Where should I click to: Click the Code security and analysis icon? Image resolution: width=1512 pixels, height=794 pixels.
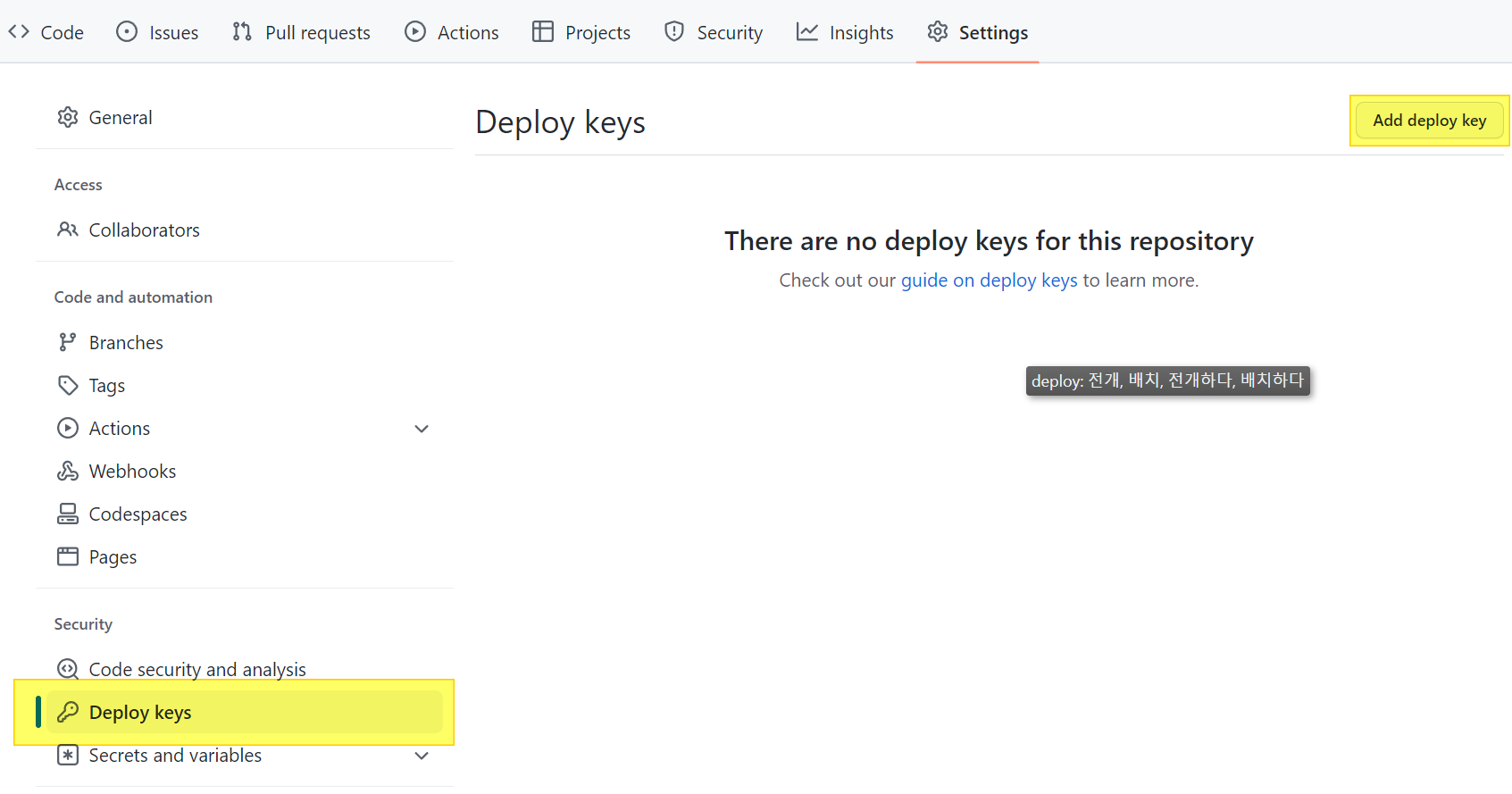(x=68, y=669)
